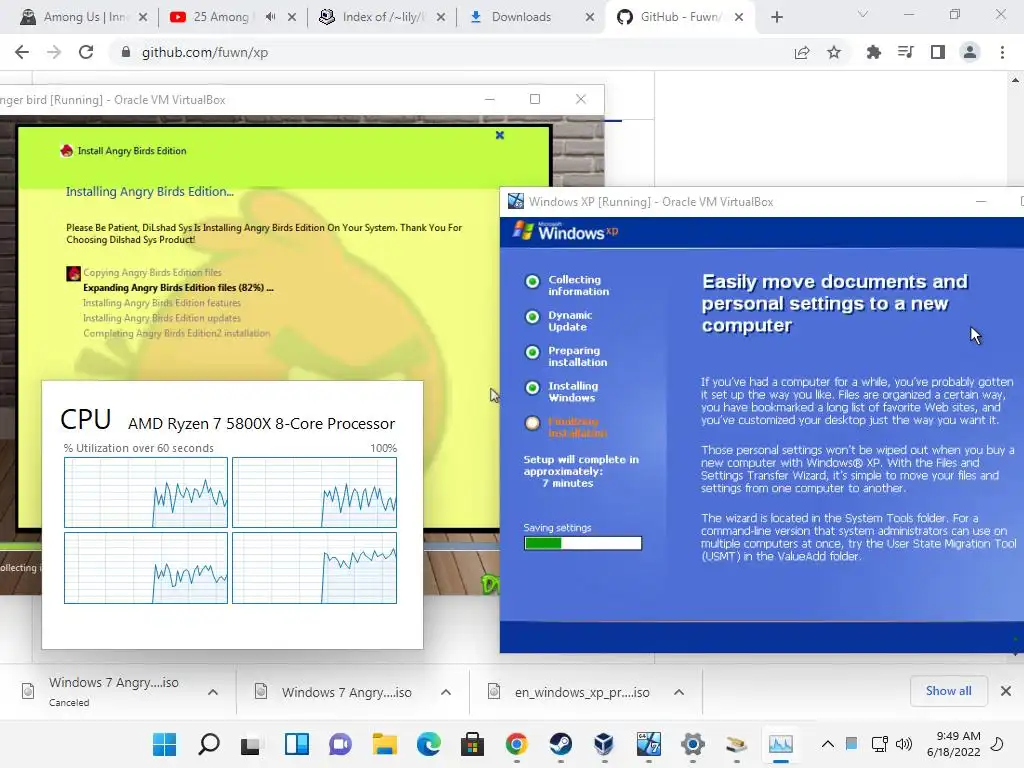Open File Explorer from the taskbar
This screenshot has width=1024, height=768.
click(x=385, y=744)
